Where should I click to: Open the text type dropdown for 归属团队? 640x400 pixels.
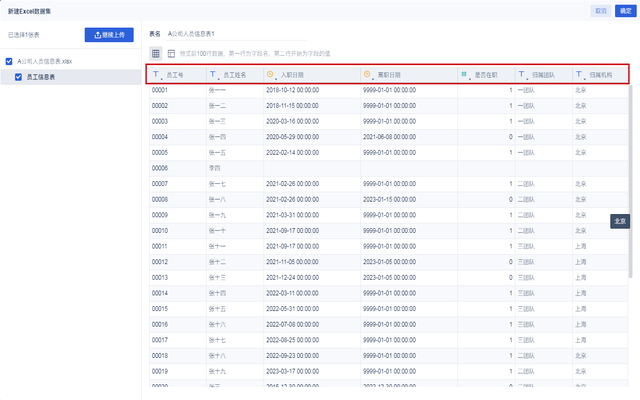[523, 75]
